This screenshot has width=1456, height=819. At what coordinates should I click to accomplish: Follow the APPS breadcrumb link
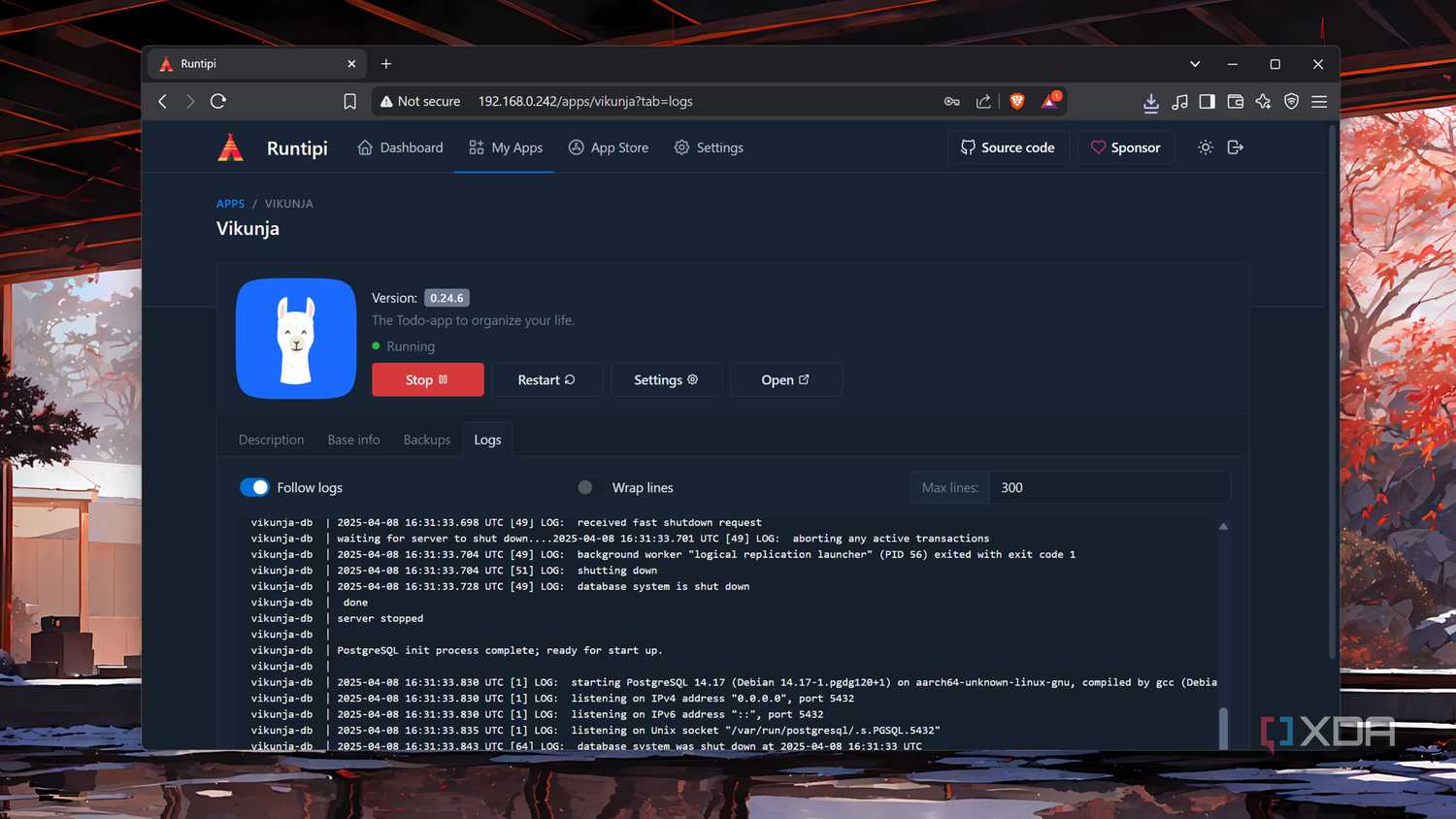pos(230,204)
